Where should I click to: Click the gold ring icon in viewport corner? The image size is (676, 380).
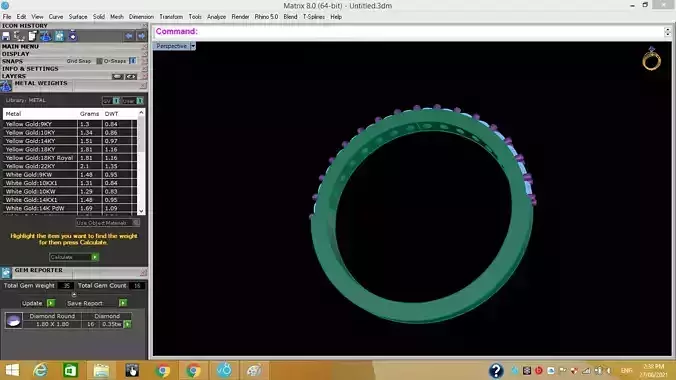tap(651, 59)
